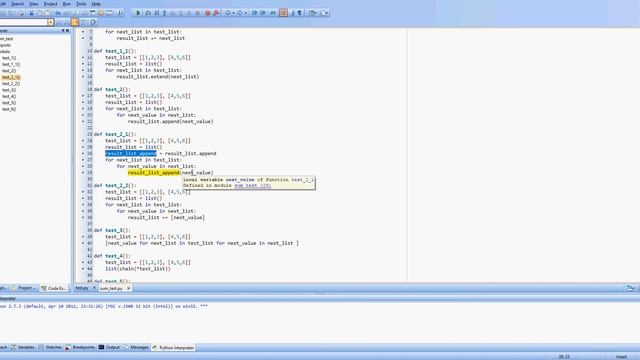Select test_1_1() in Code Explorer

point(11,64)
